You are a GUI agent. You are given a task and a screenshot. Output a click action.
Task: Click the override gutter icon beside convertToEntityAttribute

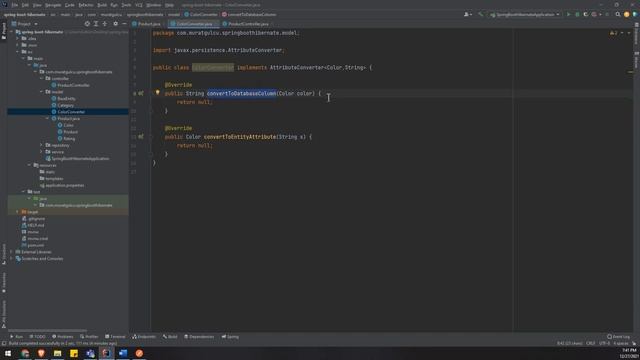click(141, 137)
